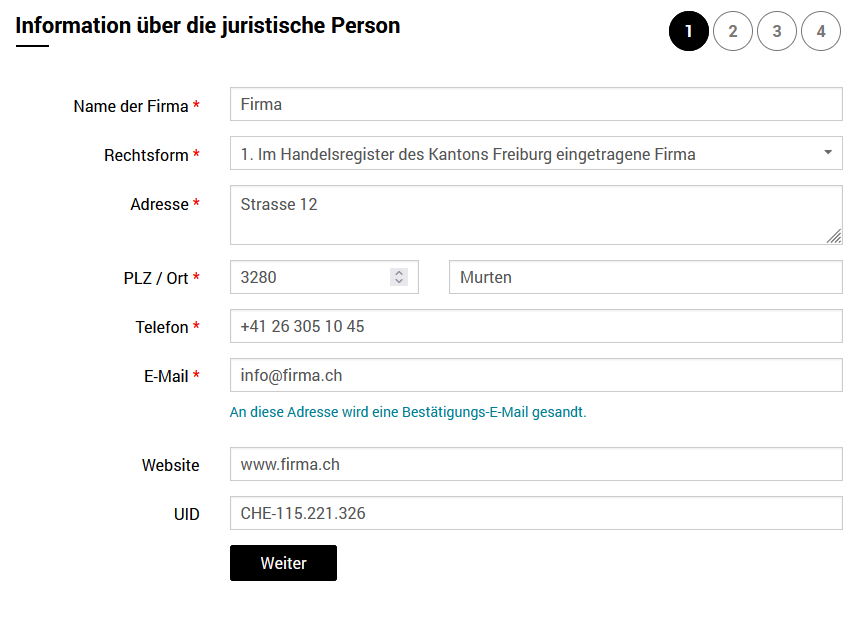Click the Ort field containing Murten
This screenshot has height=623, width=863.
pyautogui.click(x=646, y=278)
